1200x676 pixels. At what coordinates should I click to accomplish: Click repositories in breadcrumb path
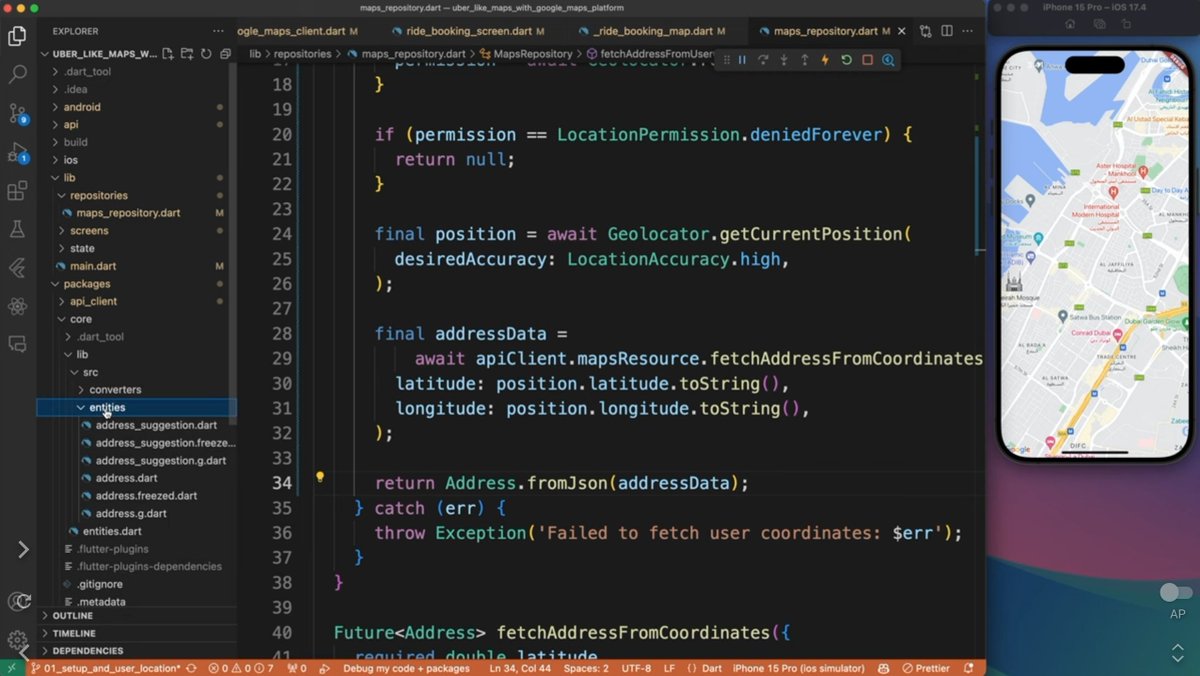[302, 54]
